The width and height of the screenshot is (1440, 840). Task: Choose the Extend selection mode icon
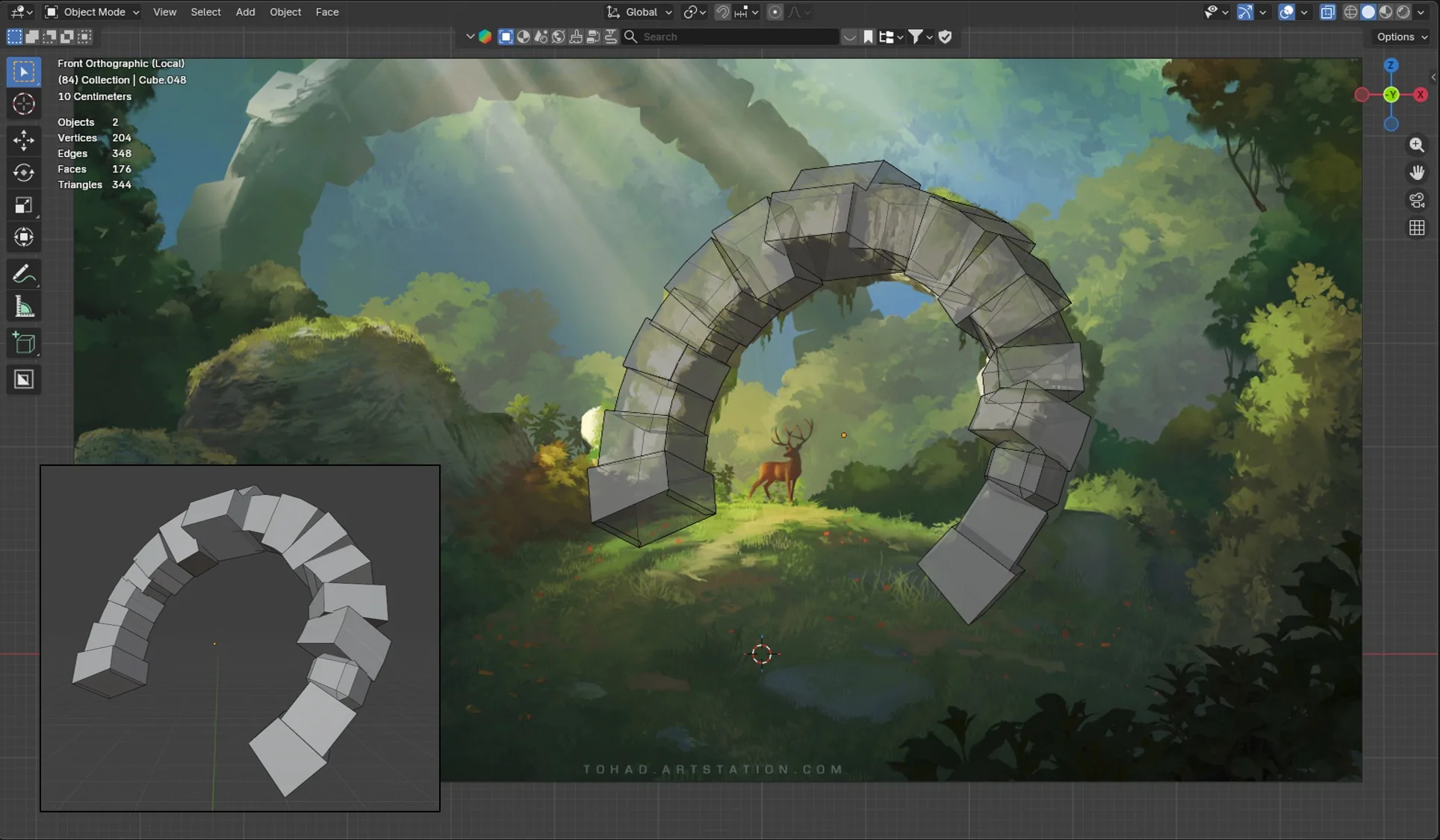(x=32, y=37)
